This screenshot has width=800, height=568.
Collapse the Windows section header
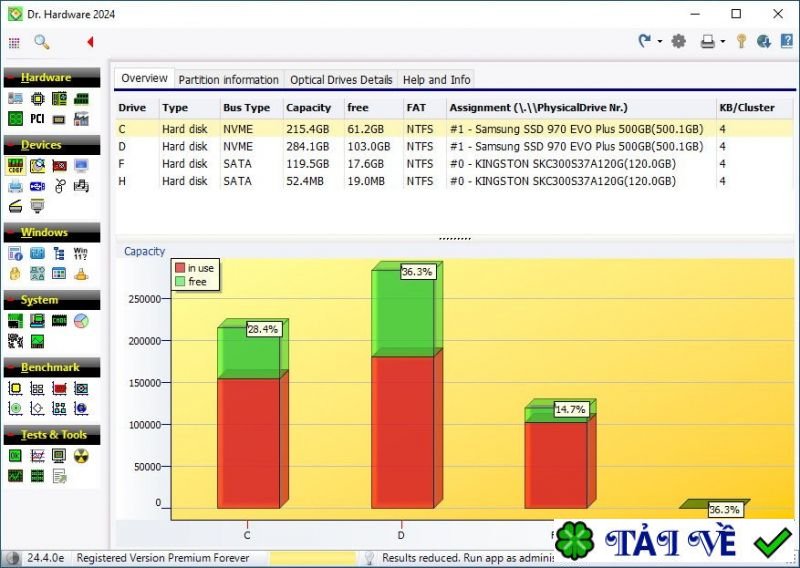52,232
